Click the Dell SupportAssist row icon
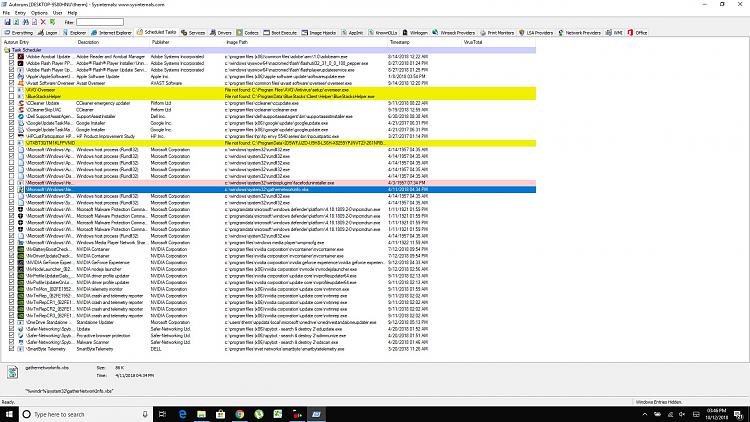The width and height of the screenshot is (750, 422). click(x=21, y=116)
